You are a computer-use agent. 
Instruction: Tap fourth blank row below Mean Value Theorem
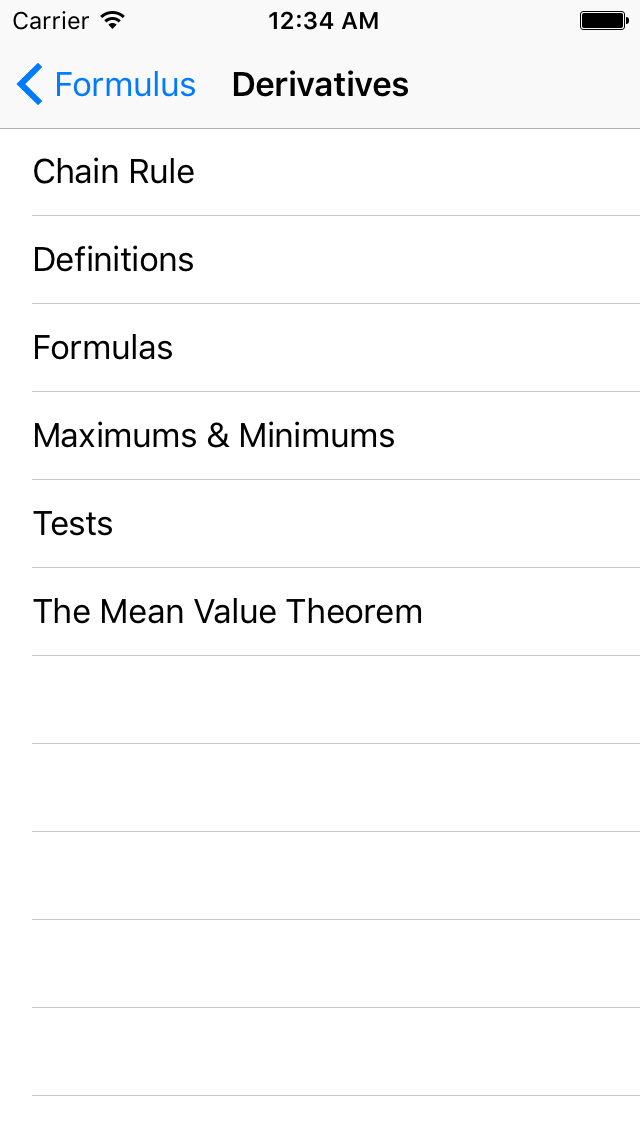pos(320,964)
